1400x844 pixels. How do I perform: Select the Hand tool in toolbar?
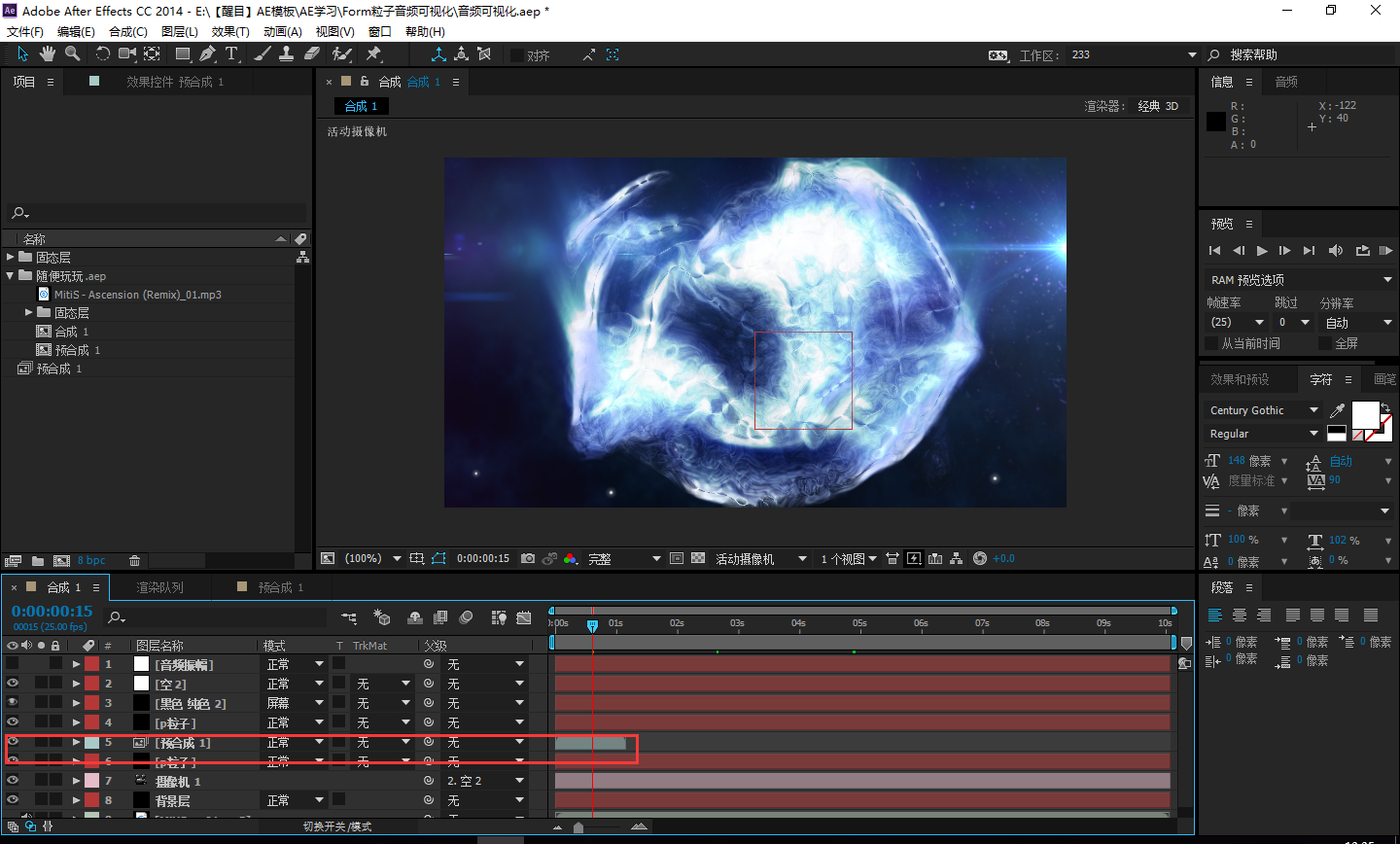[47, 53]
